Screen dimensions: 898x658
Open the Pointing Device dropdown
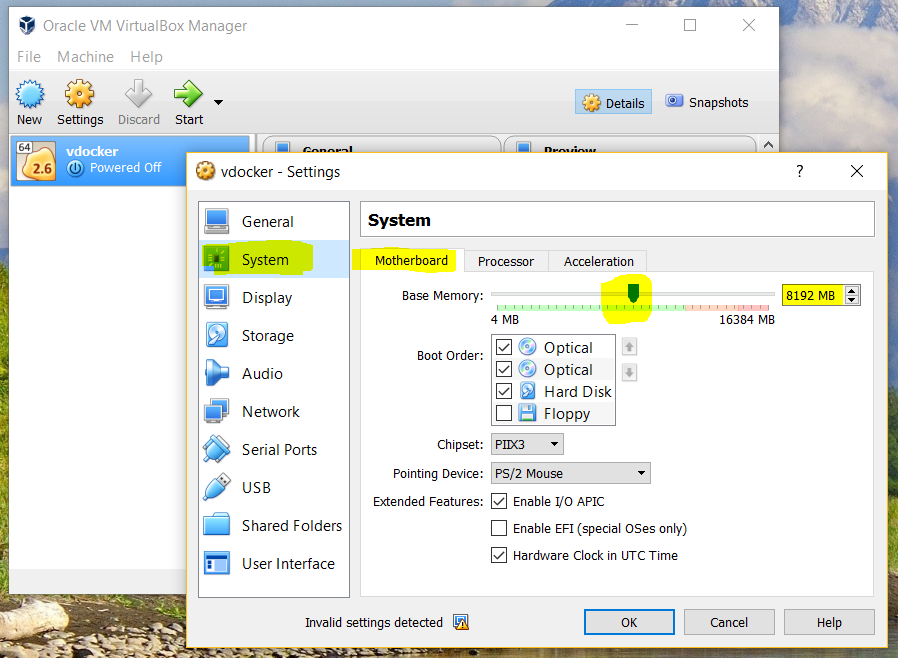(570, 474)
